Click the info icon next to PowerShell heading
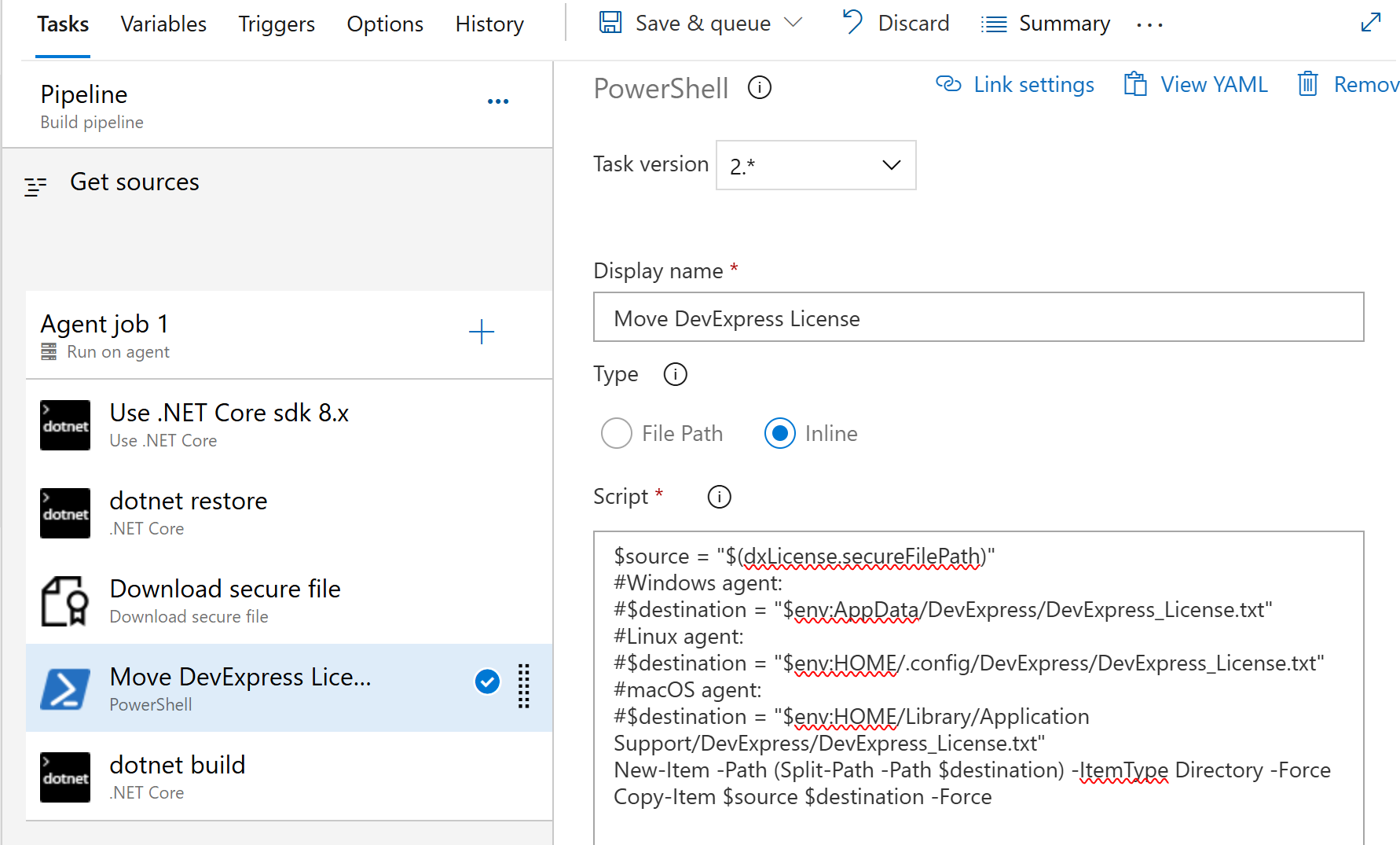This screenshot has width=1400, height=845. coord(760,87)
